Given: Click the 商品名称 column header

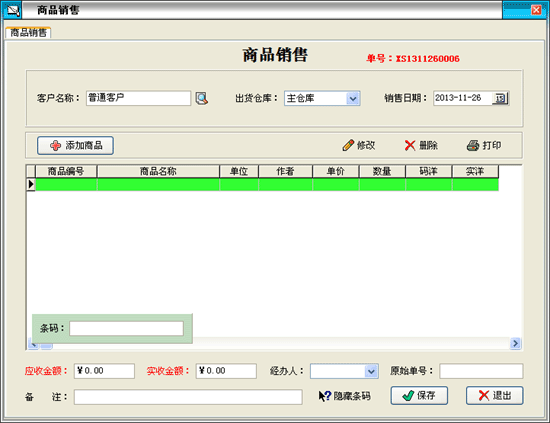Looking at the screenshot, I should click(x=158, y=171).
